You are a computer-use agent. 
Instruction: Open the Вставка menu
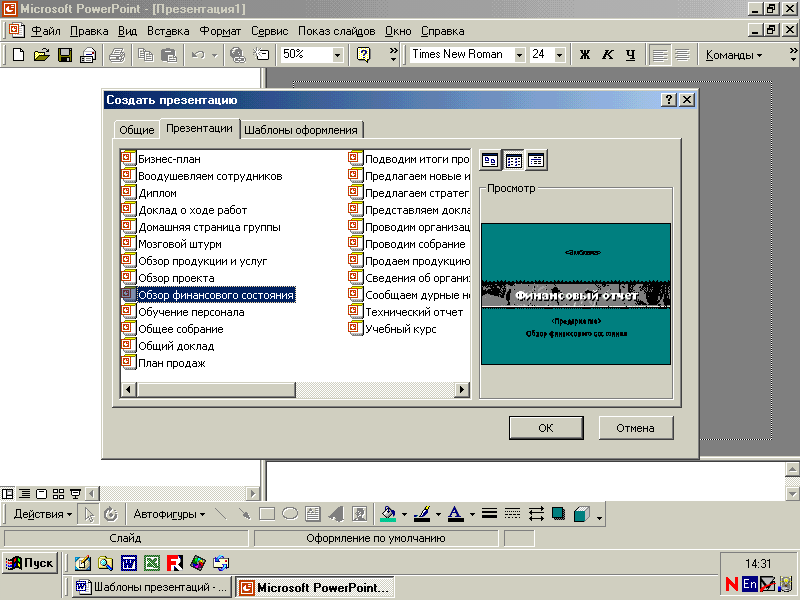tap(168, 31)
